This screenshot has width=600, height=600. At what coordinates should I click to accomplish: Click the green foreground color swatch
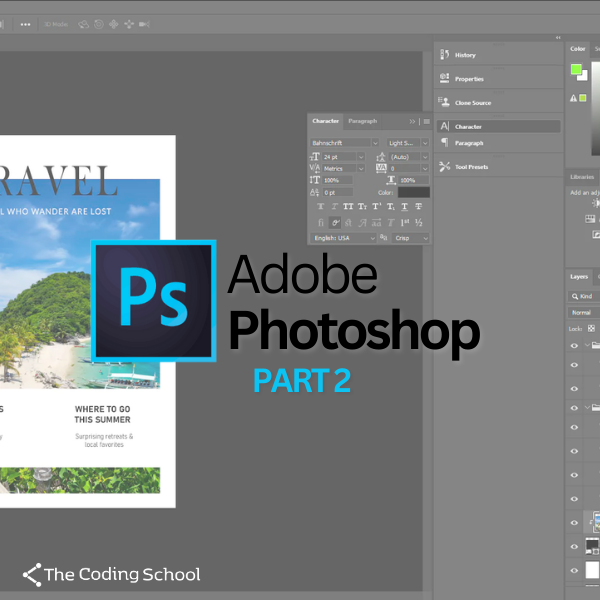[576, 70]
